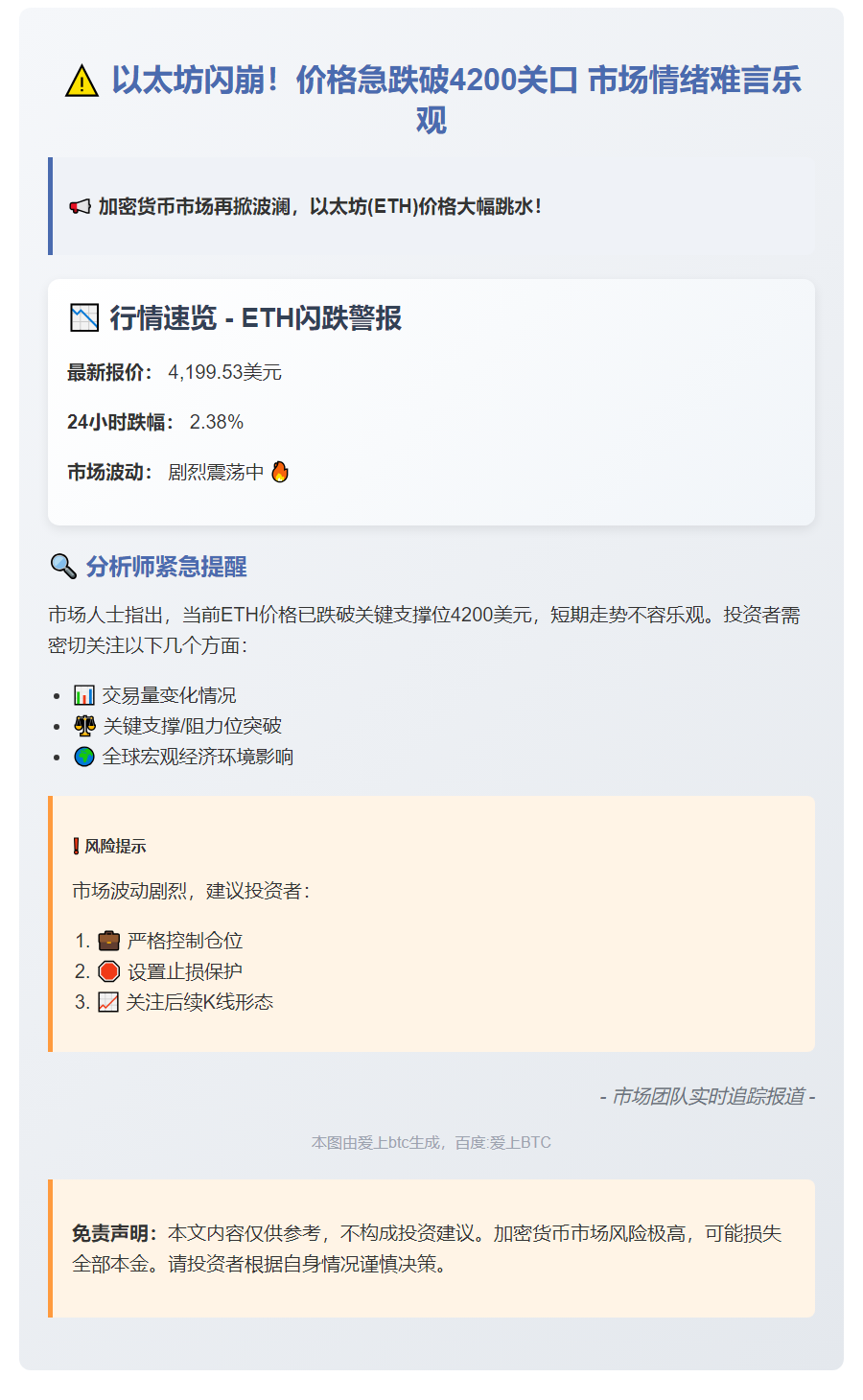This screenshot has height=1400, width=863.
Task: Click the fire emoji after 剧烈震荡中
Action: click(x=280, y=472)
